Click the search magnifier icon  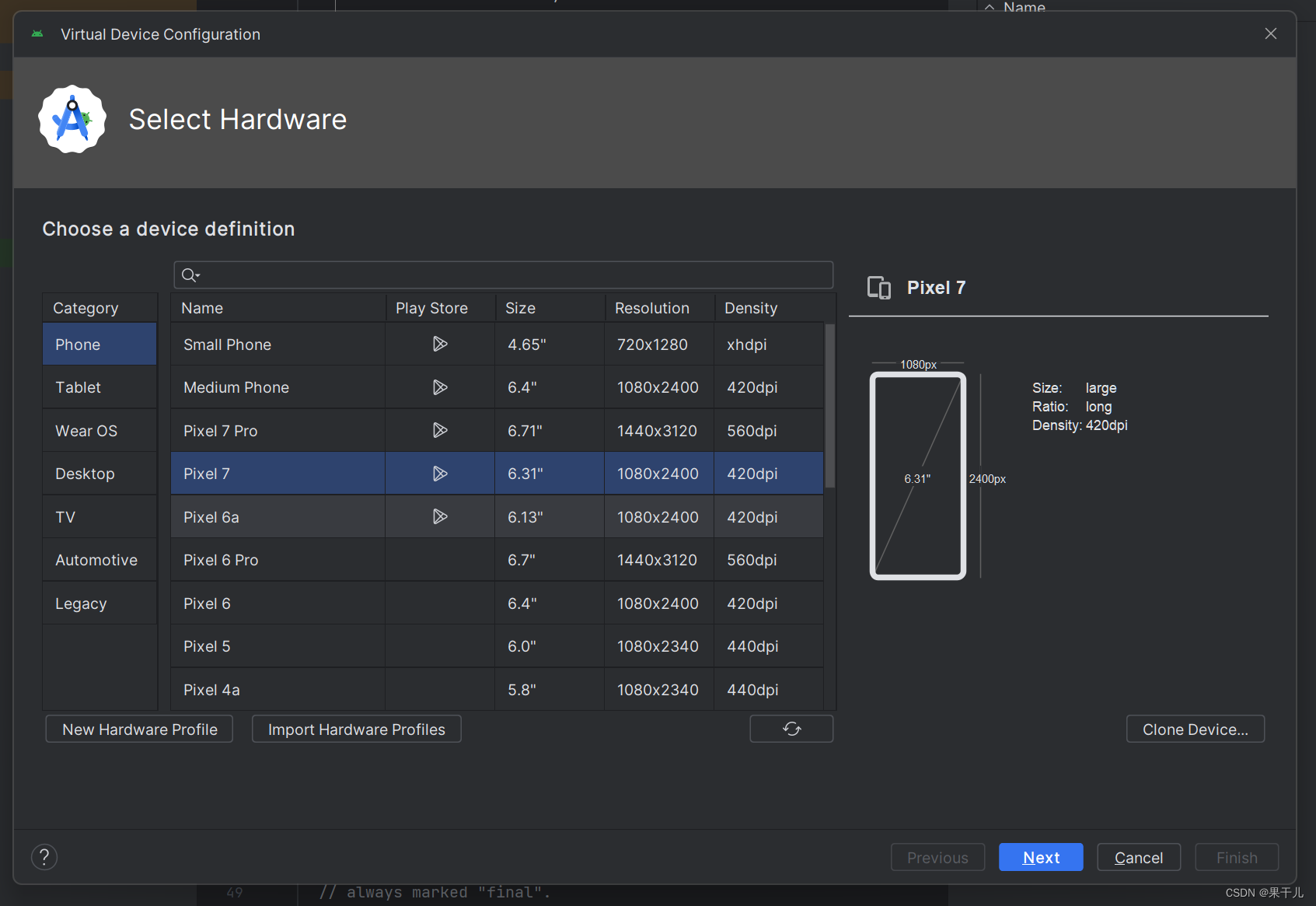coord(190,275)
